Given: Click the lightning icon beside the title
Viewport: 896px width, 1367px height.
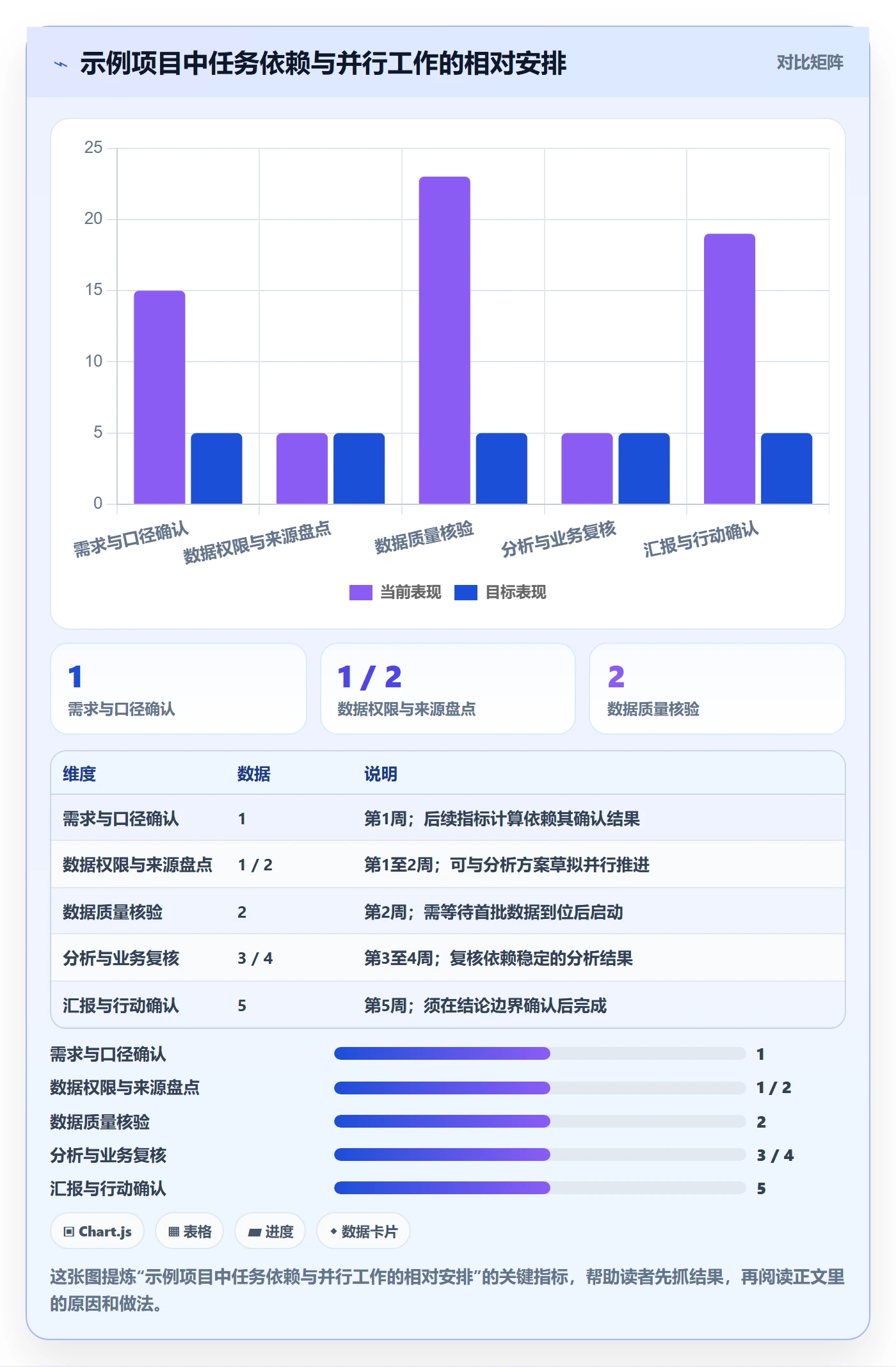Looking at the screenshot, I should (61, 64).
